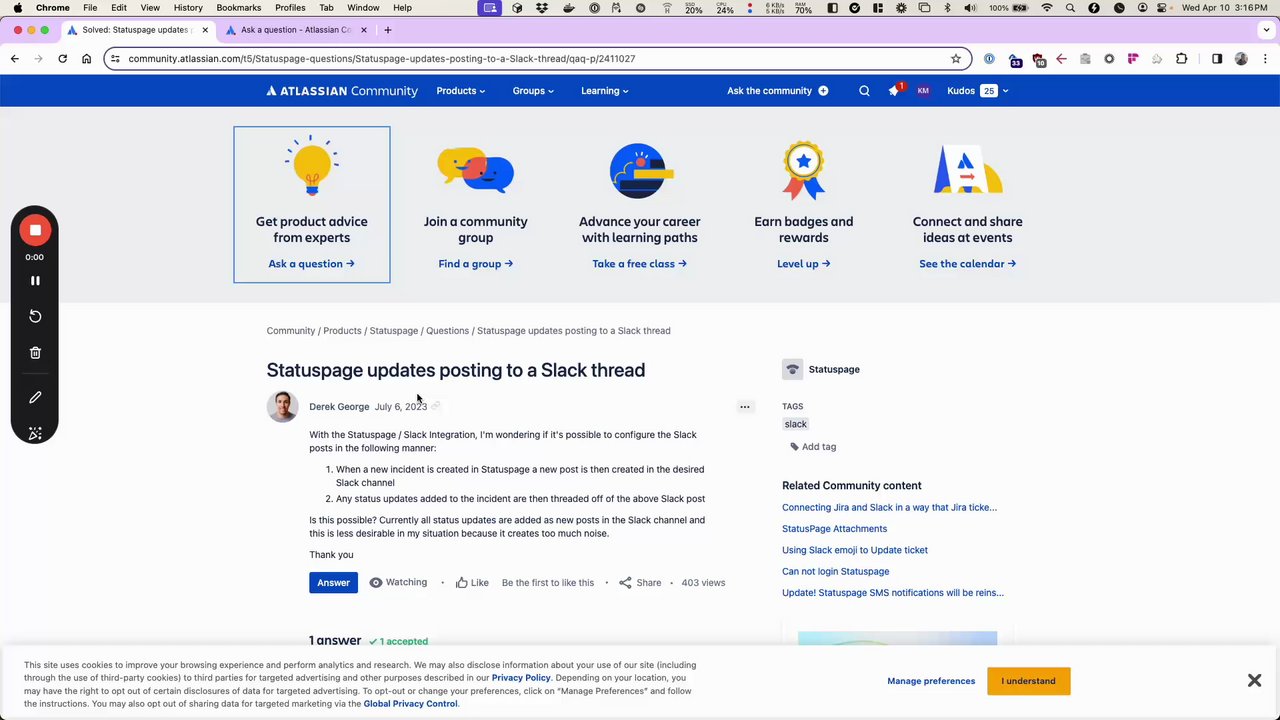The height and width of the screenshot is (720, 1280).
Task: Open notifications bell with unread badge
Action: pos(894,91)
